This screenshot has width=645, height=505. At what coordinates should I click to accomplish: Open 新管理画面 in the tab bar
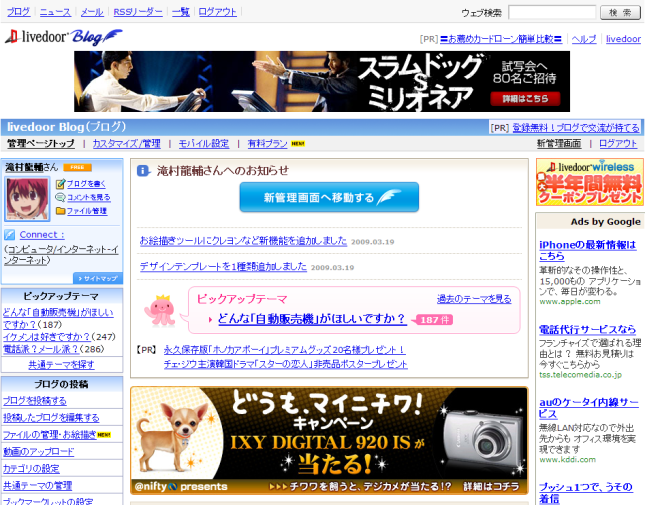(559, 144)
